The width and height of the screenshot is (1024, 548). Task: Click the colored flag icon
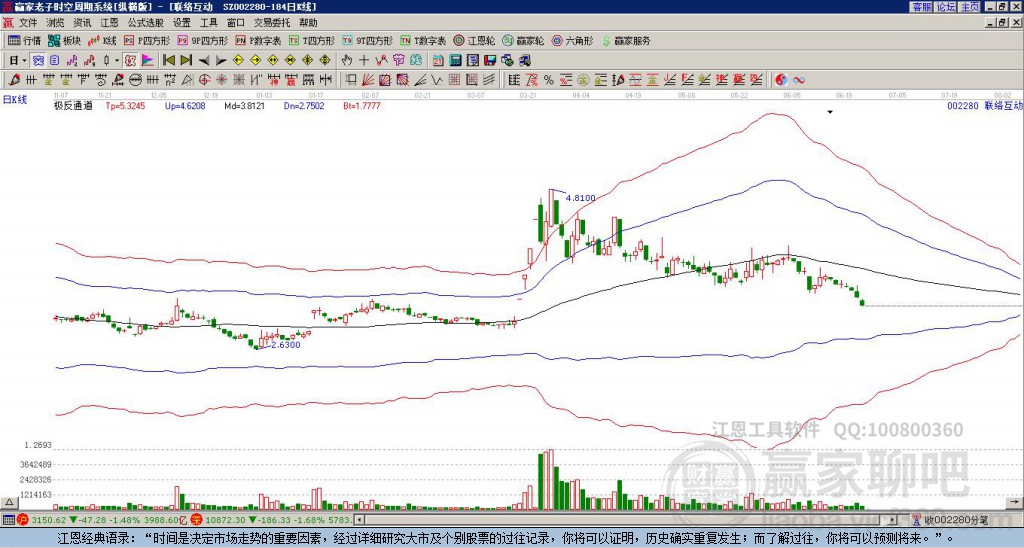148,61
